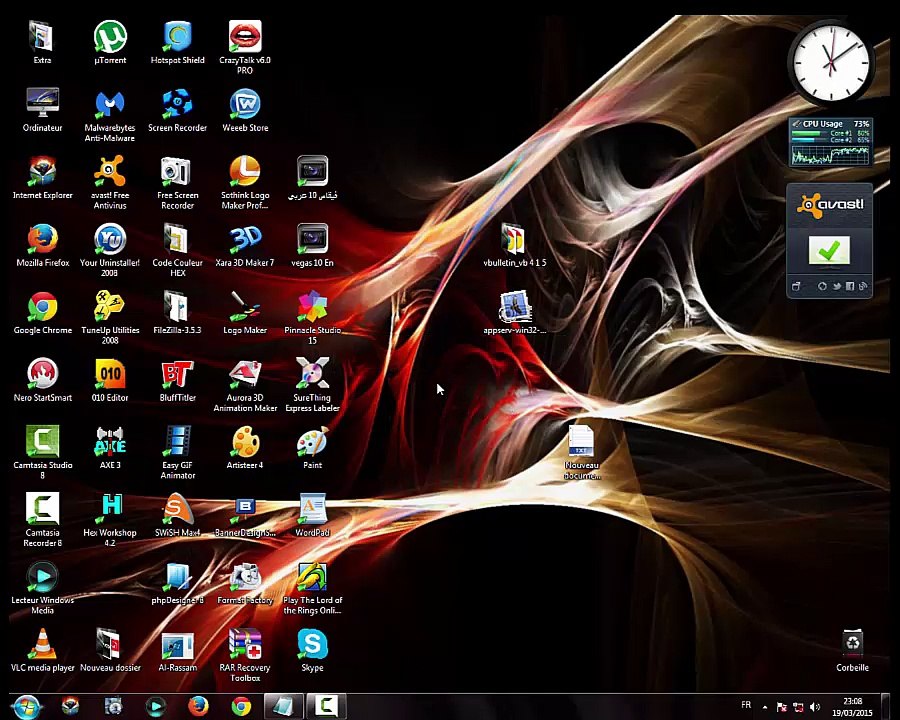Open FileZilla-3.5.3 desktop icon

[177, 312]
